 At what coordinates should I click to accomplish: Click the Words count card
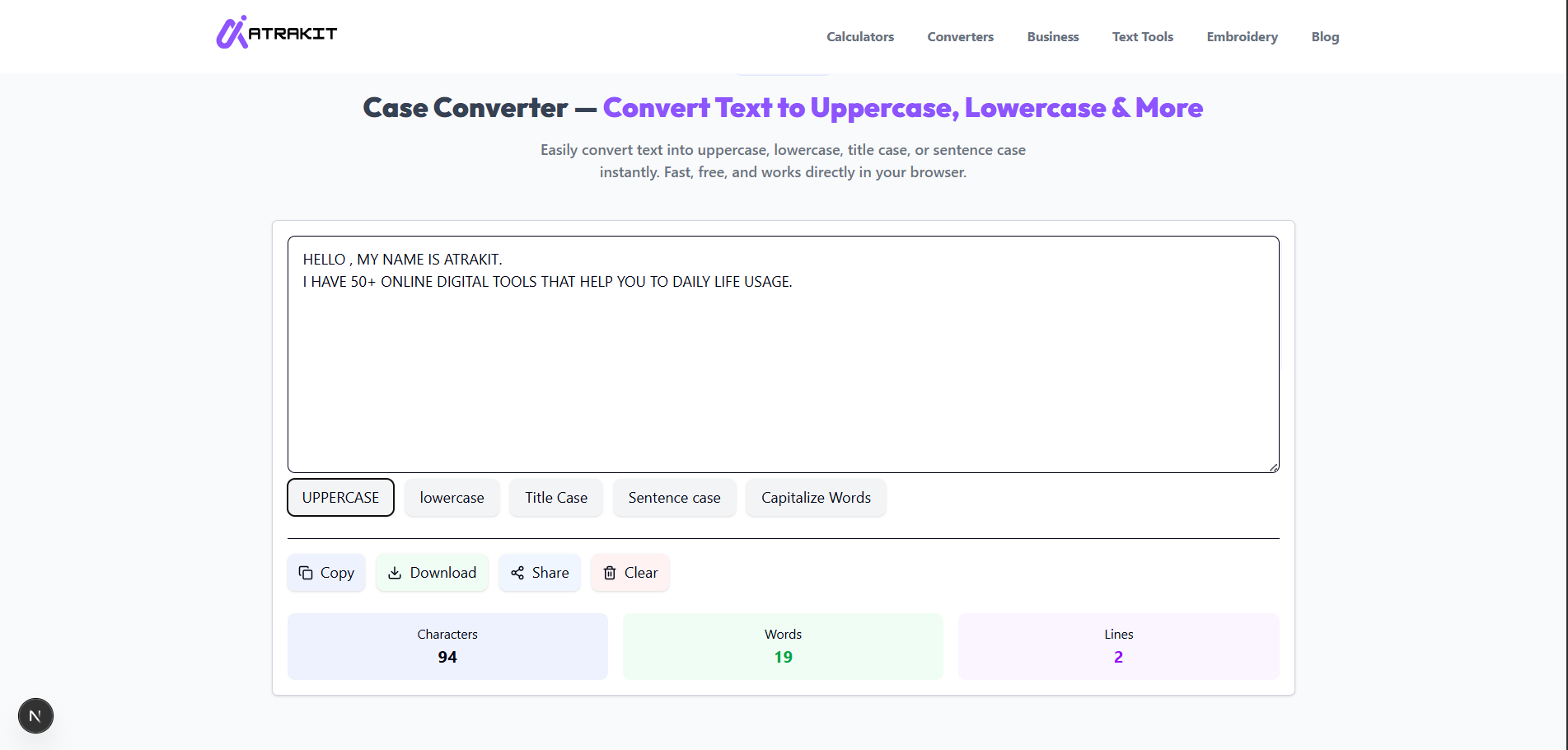click(x=783, y=646)
